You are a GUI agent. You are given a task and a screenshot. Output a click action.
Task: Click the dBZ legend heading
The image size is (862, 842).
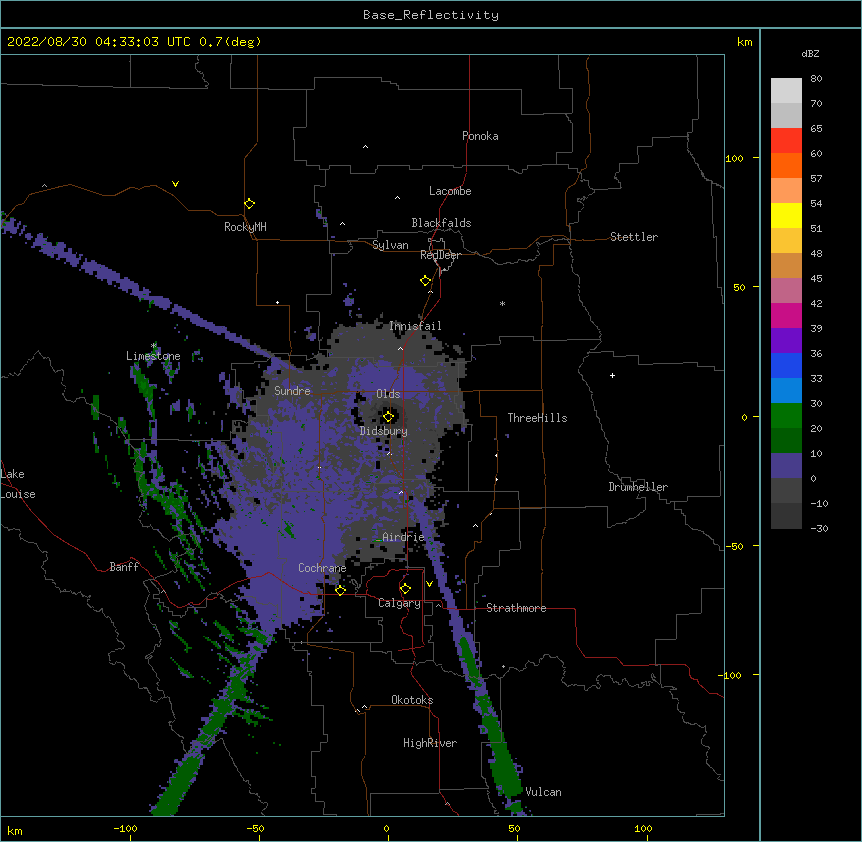click(810, 53)
